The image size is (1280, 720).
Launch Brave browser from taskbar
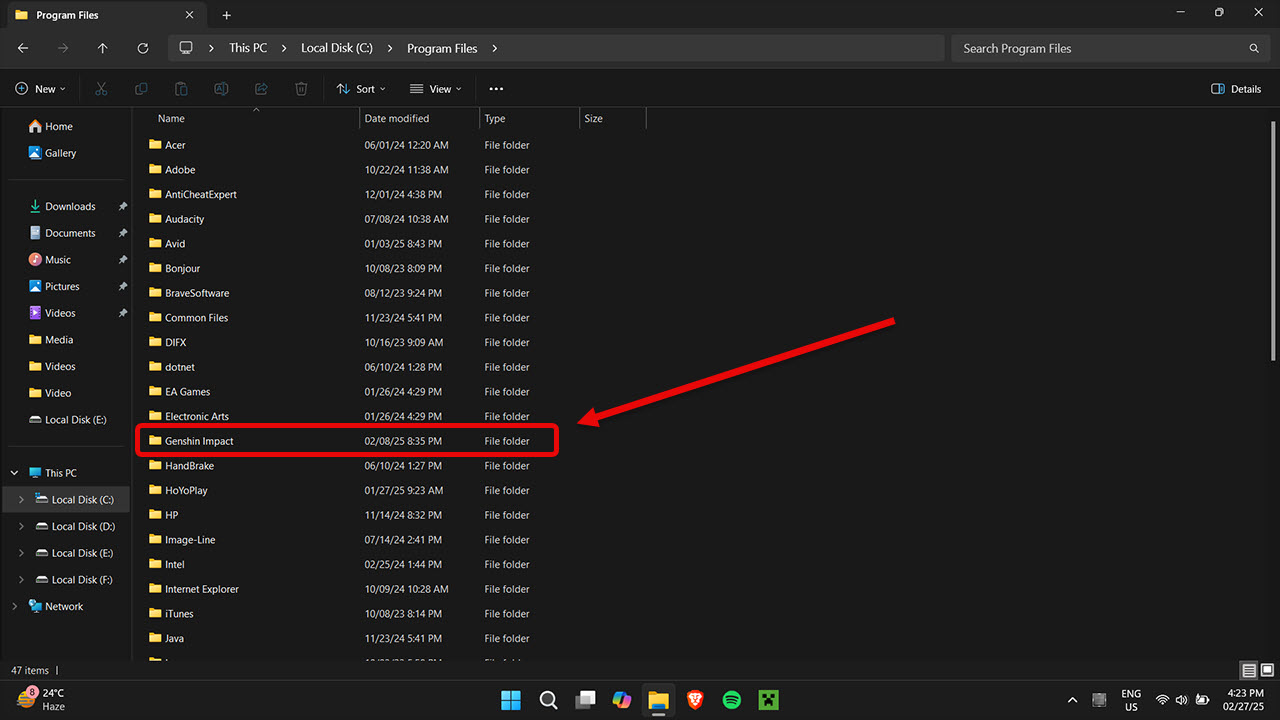tap(695, 700)
